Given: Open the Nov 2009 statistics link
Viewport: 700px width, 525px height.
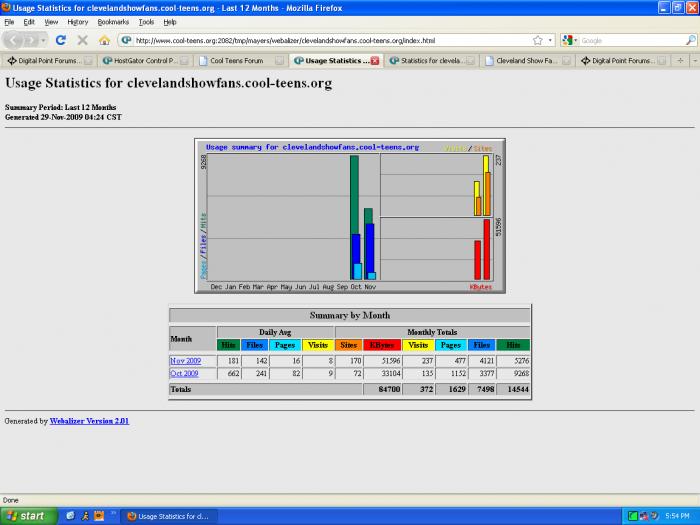Looking at the screenshot, I should click(185, 360).
